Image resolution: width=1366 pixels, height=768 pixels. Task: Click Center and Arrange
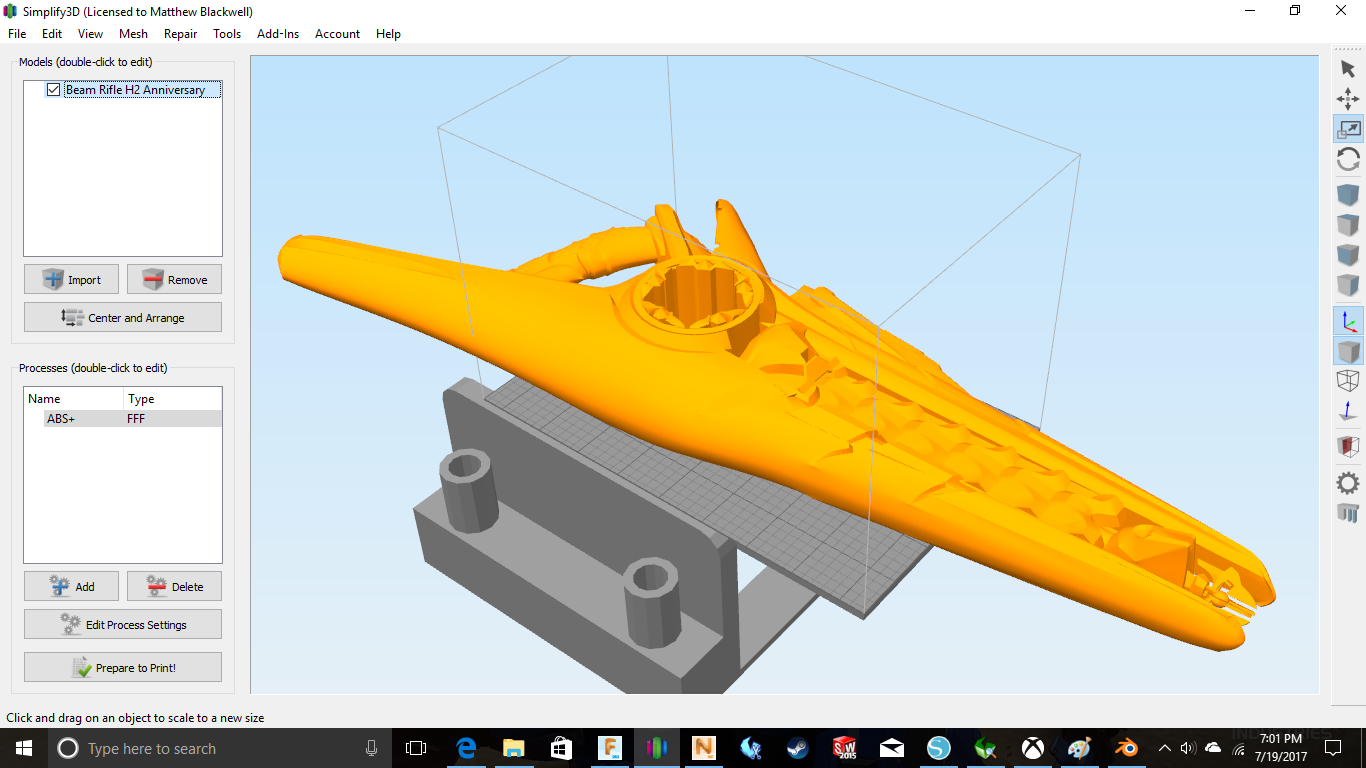[x=123, y=317]
